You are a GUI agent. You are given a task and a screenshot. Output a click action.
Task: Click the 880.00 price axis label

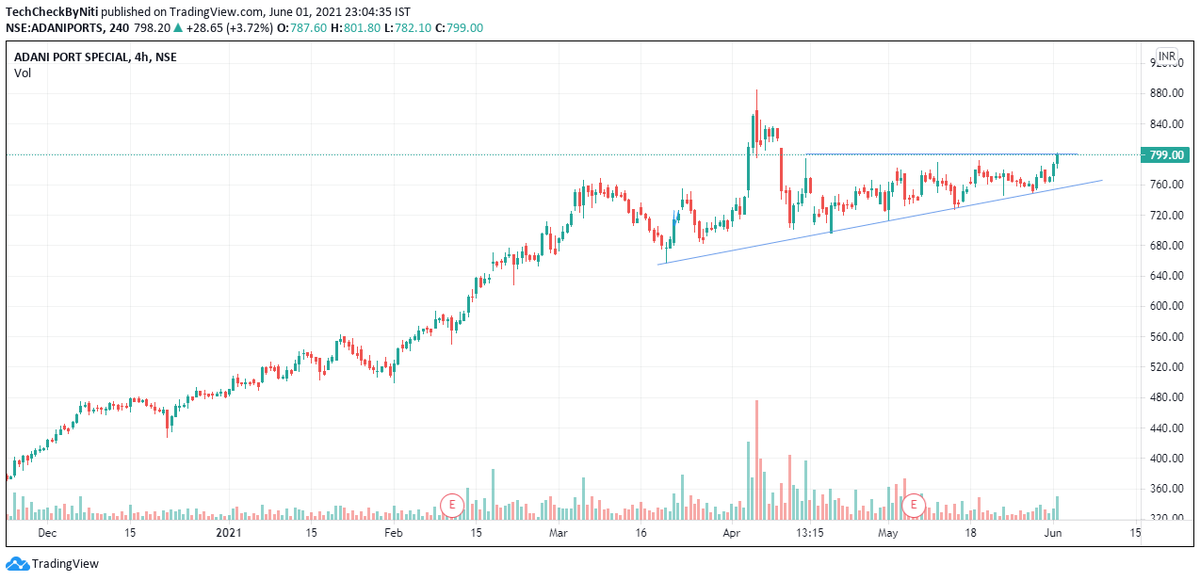tap(1166, 94)
